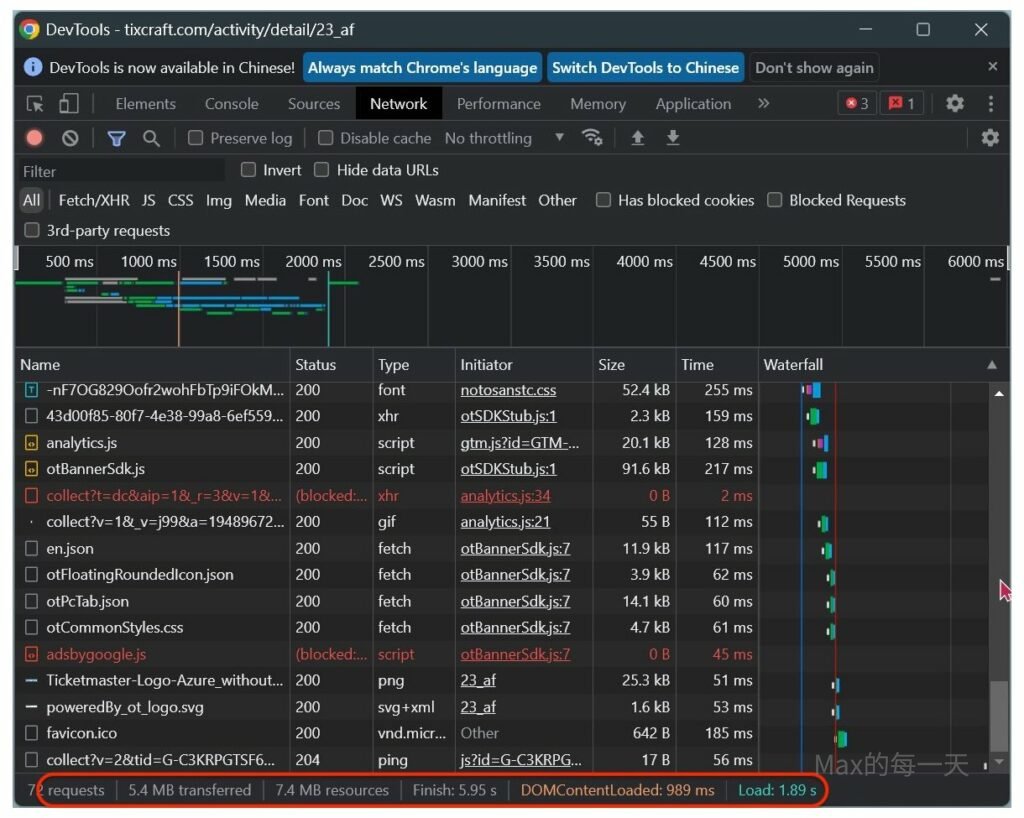
Task: Toggle device toolbar icon
Action: click(x=68, y=104)
